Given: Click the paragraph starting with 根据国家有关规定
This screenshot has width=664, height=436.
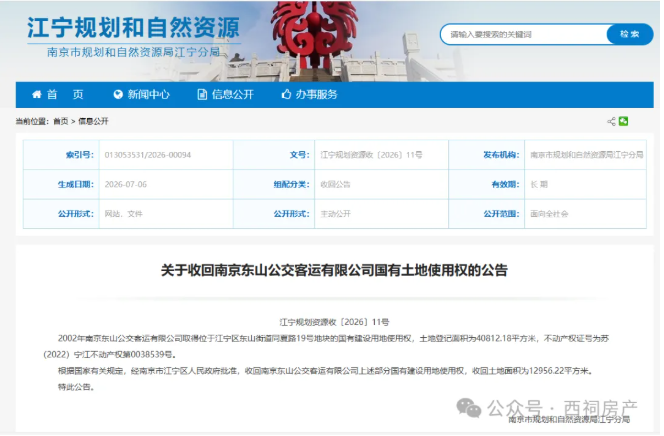Looking at the screenshot, I should point(325,371).
